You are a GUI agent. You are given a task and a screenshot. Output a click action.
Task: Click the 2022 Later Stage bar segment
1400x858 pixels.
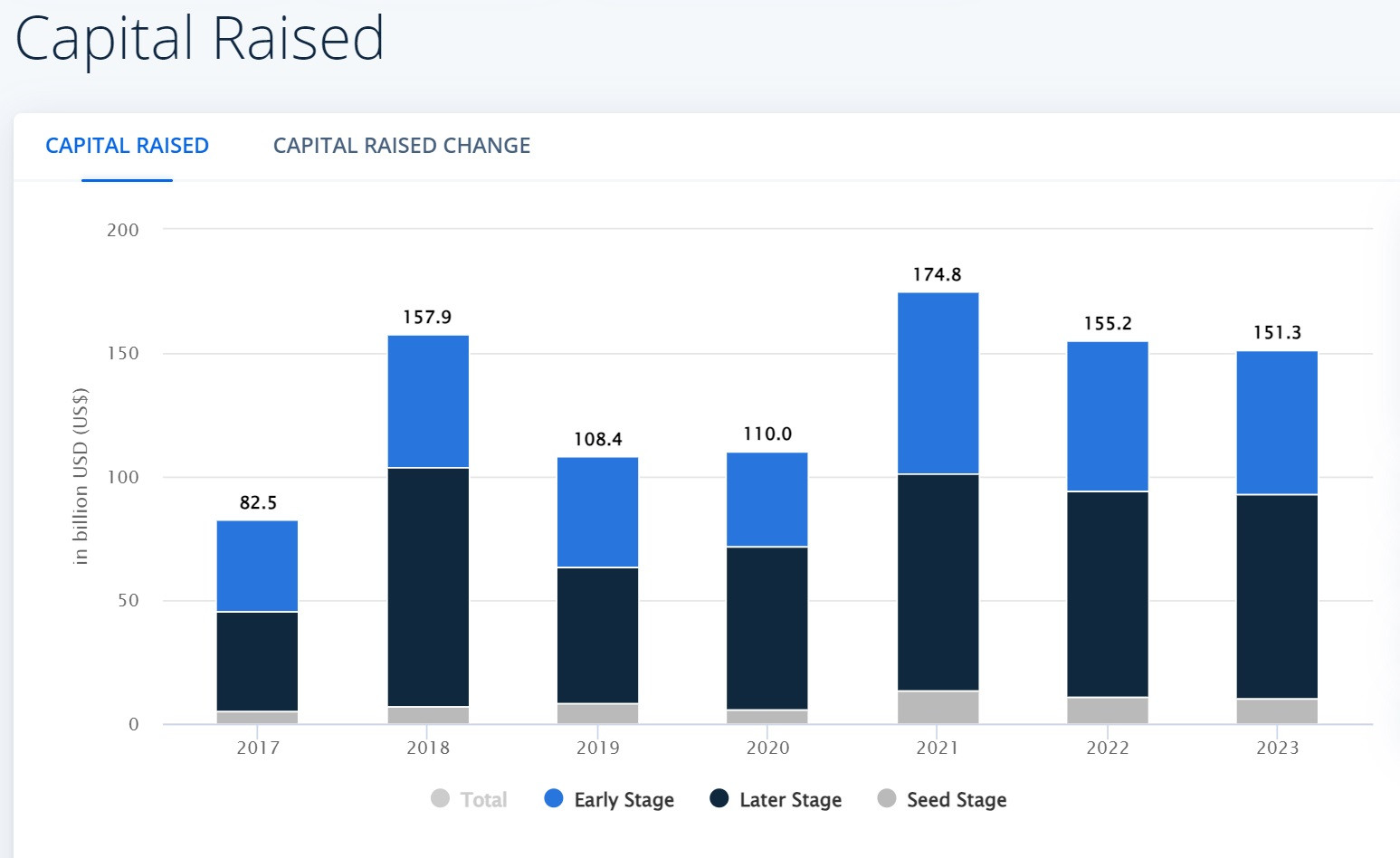point(1108,594)
